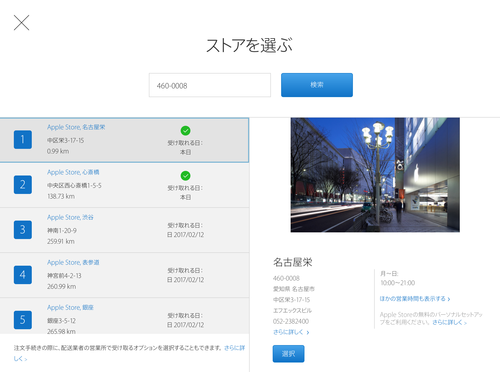Viewport: 500px width, 372px height.
Task: Click address 中央区西心斎橋1-5-5
Action: [x=74, y=185]
